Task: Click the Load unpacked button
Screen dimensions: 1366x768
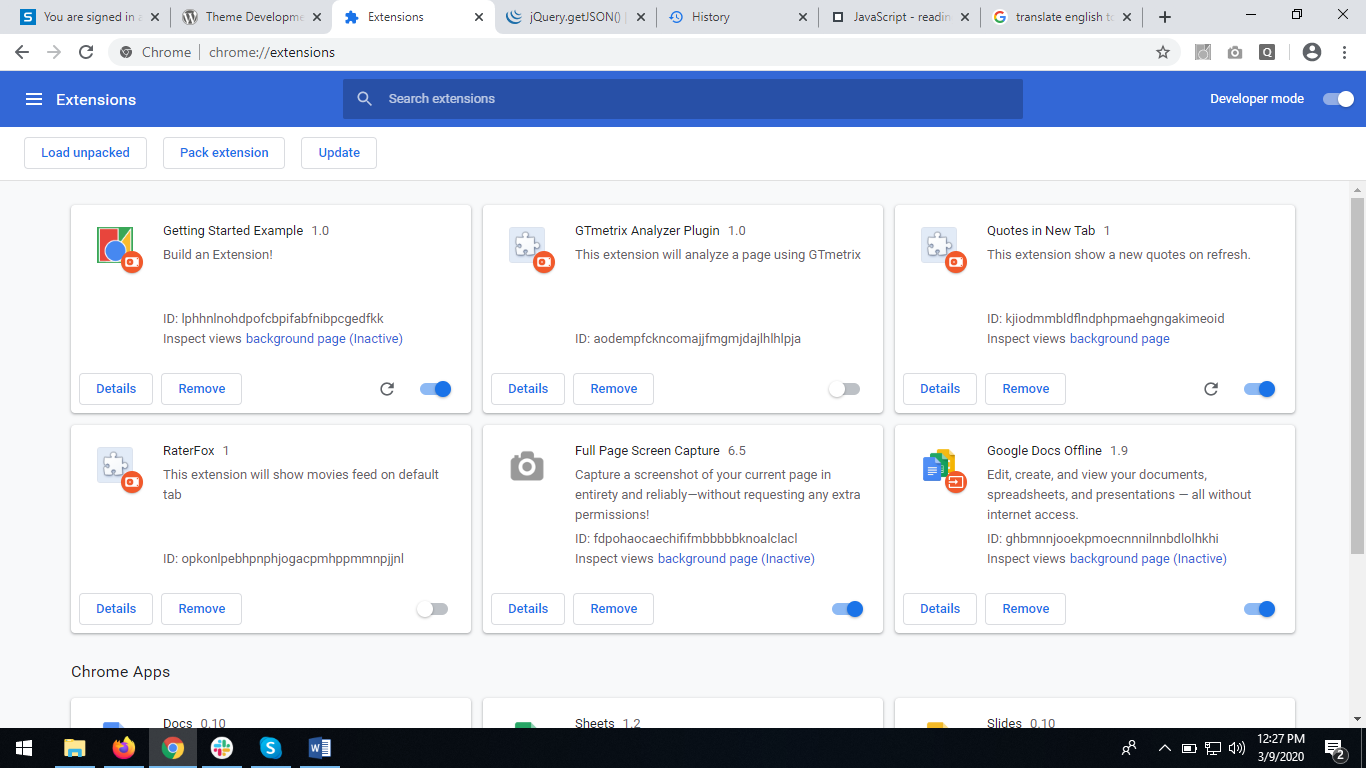Action: point(85,153)
